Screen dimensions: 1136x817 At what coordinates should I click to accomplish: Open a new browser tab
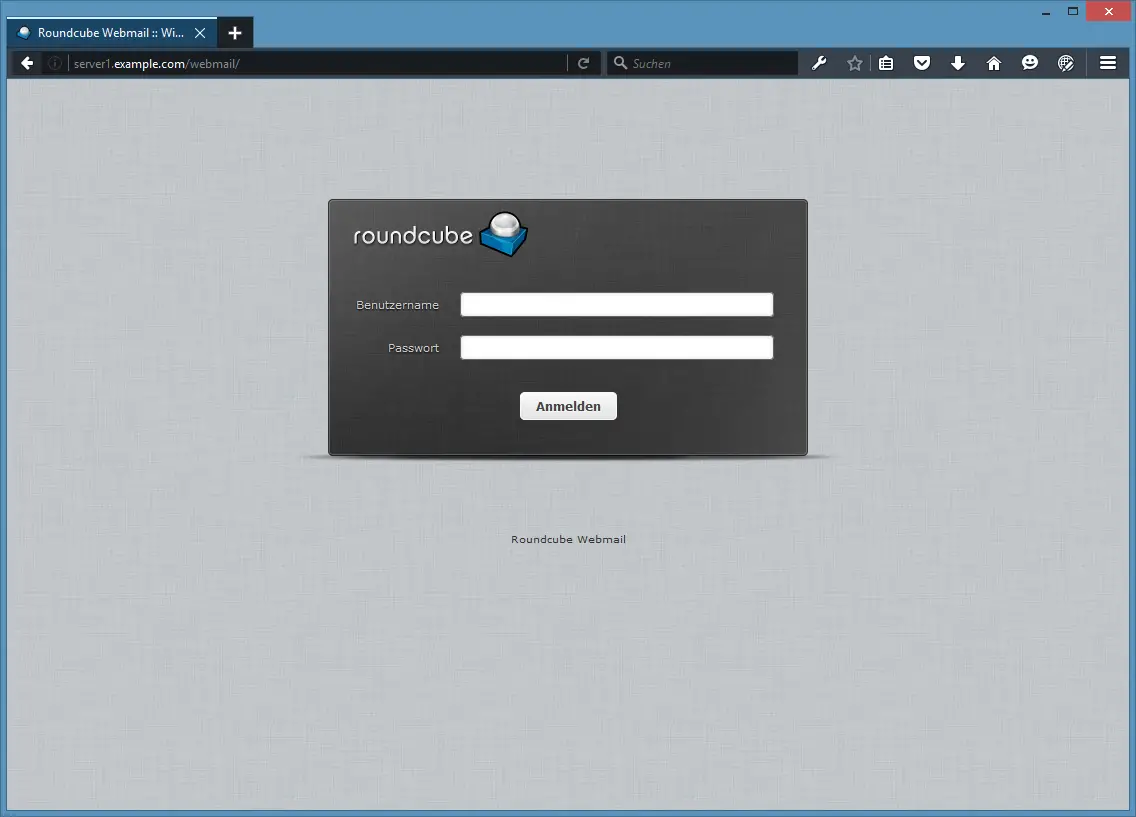coord(235,33)
